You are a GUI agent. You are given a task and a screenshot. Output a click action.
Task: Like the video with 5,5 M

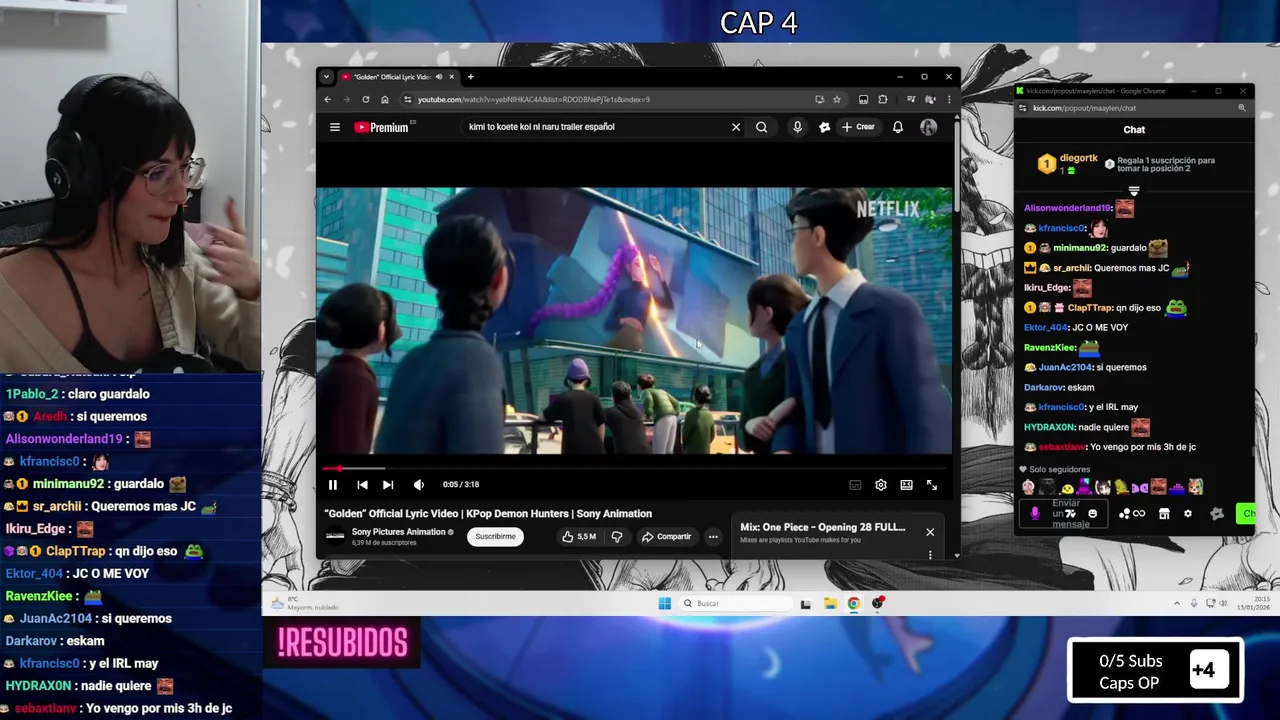click(580, 537)
